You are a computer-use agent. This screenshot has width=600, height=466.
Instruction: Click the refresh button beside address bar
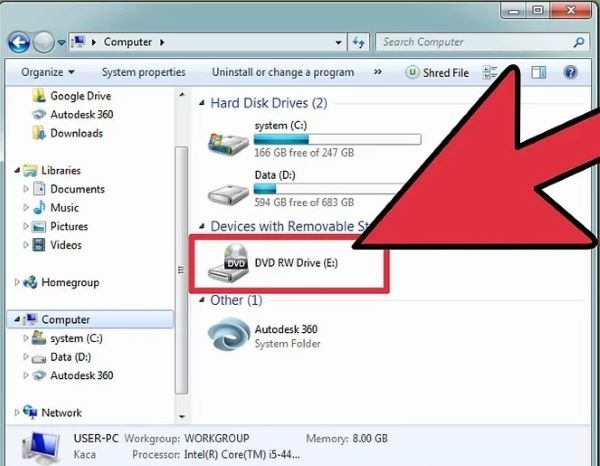tap(359, 43)
